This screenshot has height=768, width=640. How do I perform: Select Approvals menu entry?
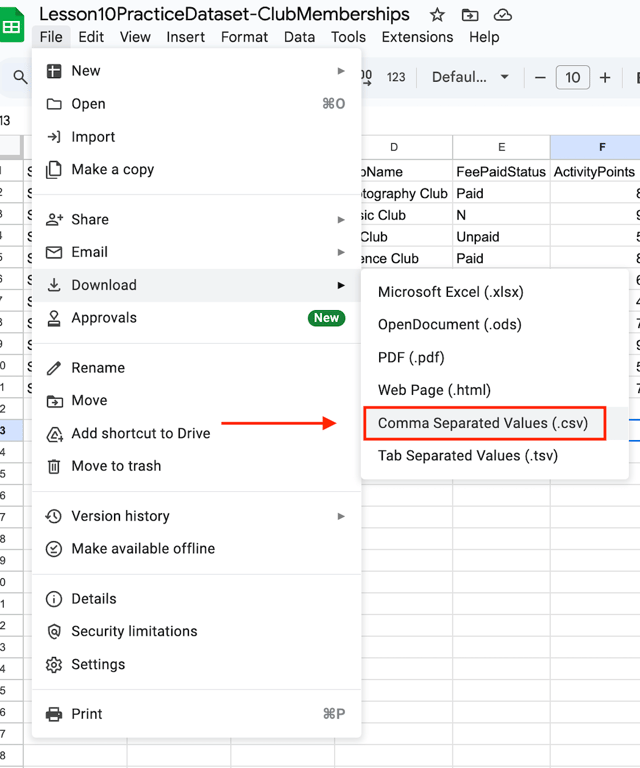point(196,318)
